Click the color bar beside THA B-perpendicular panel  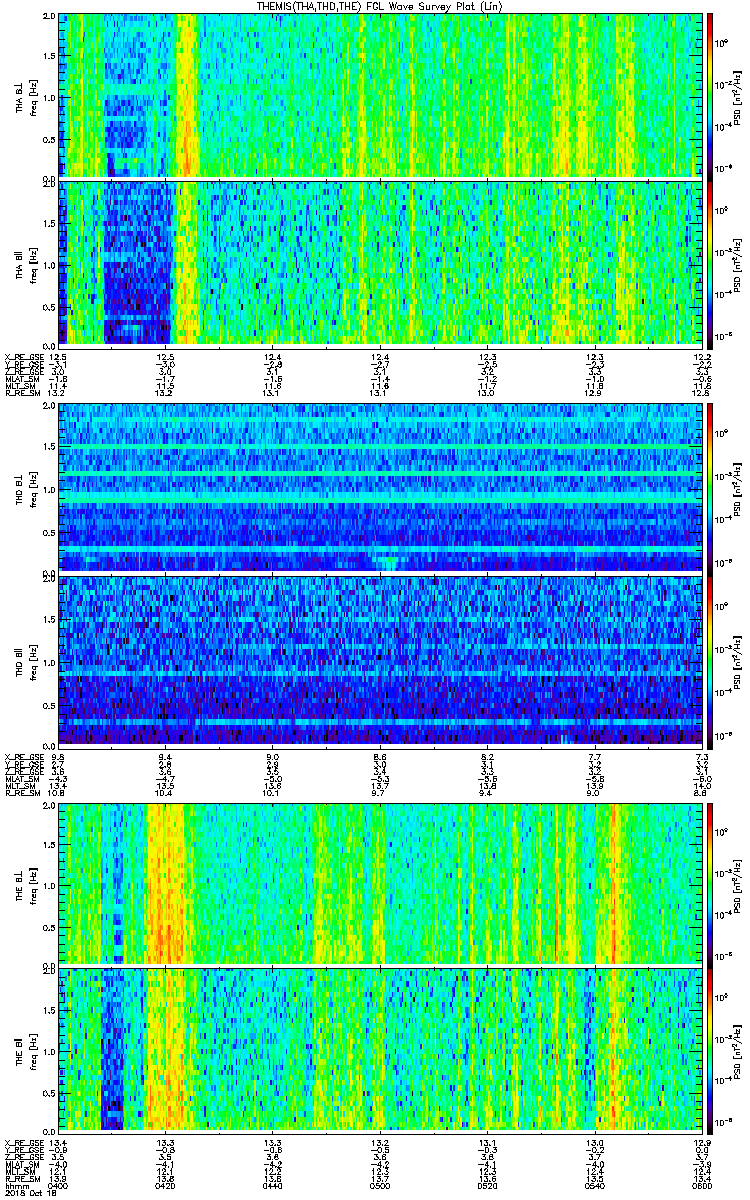pyautogui.click(x=710, y=95)
